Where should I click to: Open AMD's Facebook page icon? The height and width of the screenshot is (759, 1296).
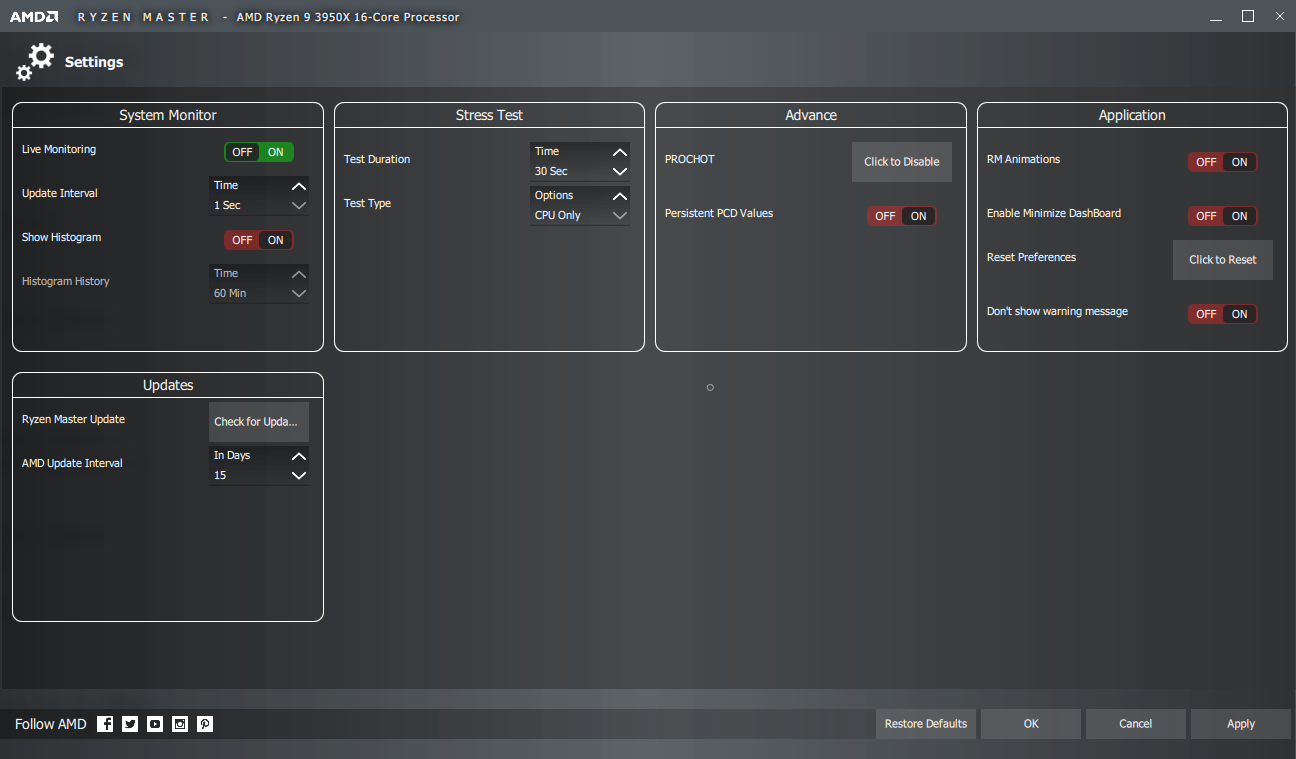[x=105, y=724]
